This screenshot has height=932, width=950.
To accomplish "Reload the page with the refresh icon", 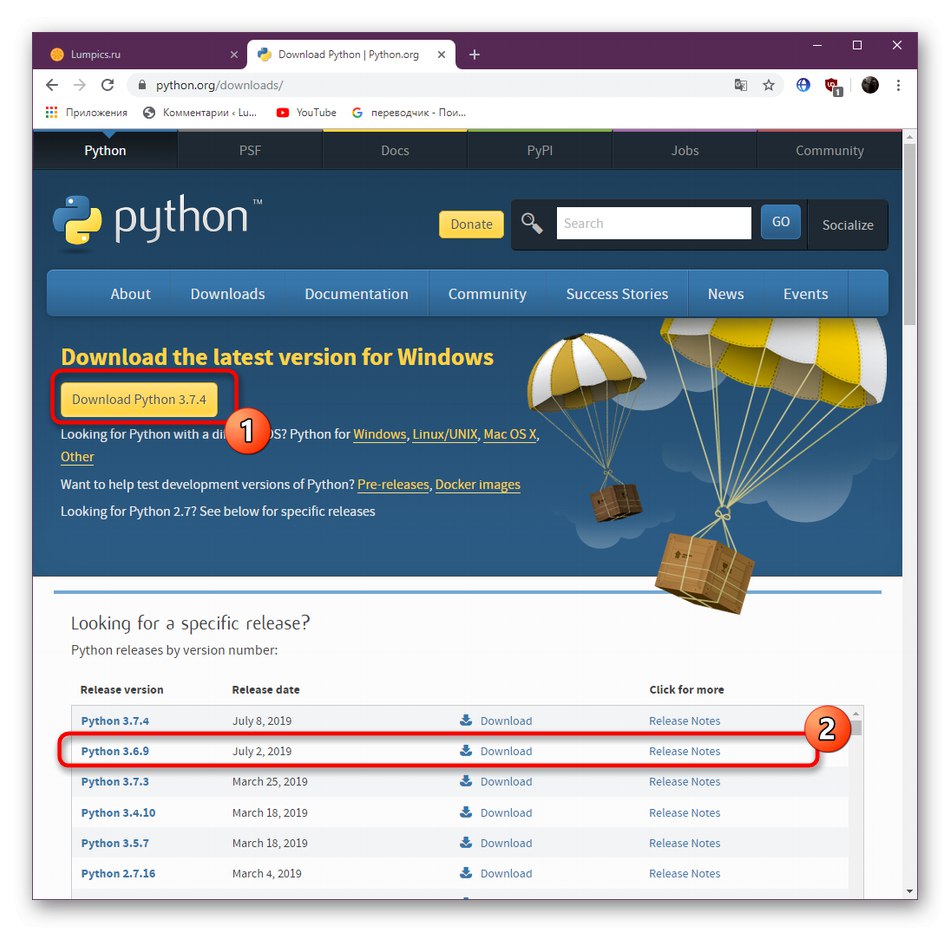I will pyautogui.click(x=107, y=85).
